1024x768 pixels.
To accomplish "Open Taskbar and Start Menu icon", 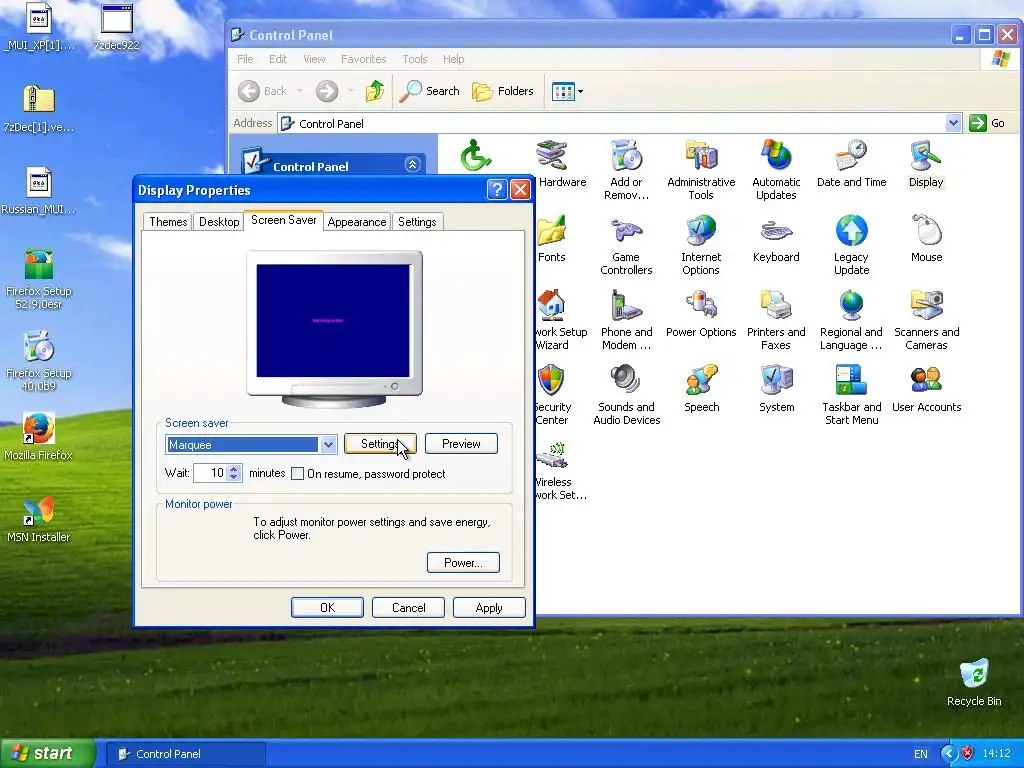I will coord(851,395).
